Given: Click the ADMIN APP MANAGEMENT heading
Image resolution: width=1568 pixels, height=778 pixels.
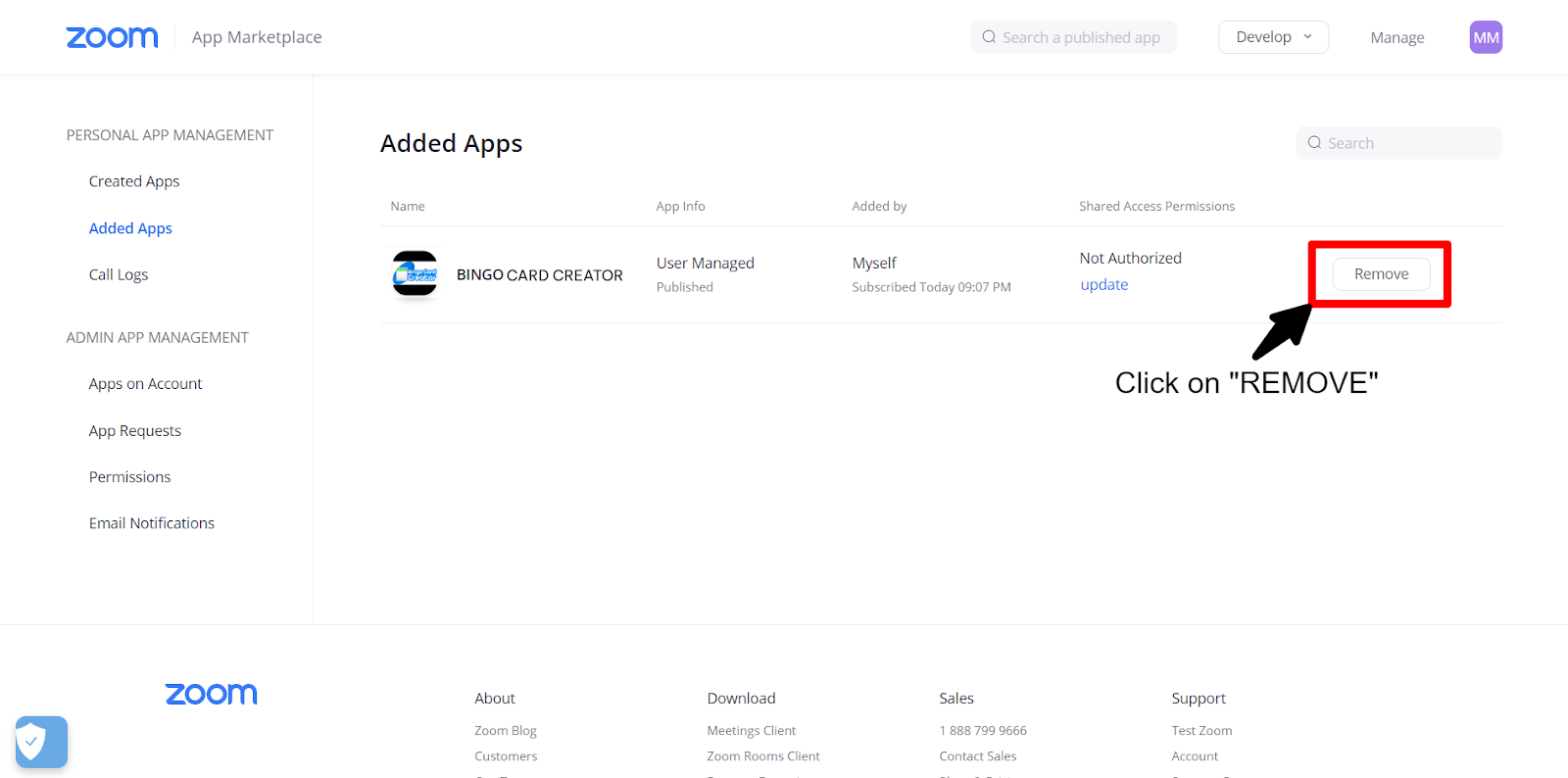Looking at the screenshot, I should click(x=158, y=338).
